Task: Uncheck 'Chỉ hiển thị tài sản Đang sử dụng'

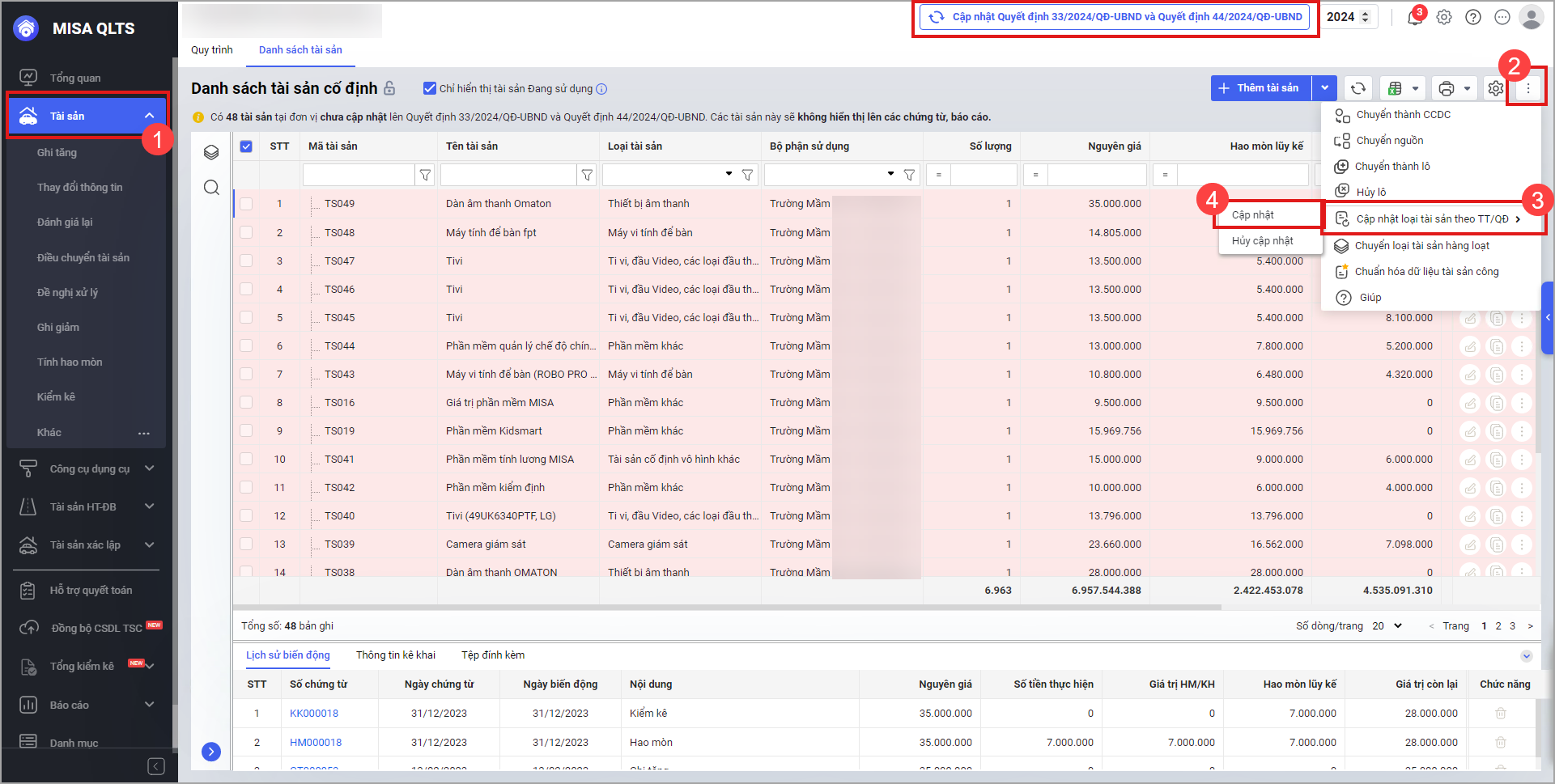Action: point(430,88)
